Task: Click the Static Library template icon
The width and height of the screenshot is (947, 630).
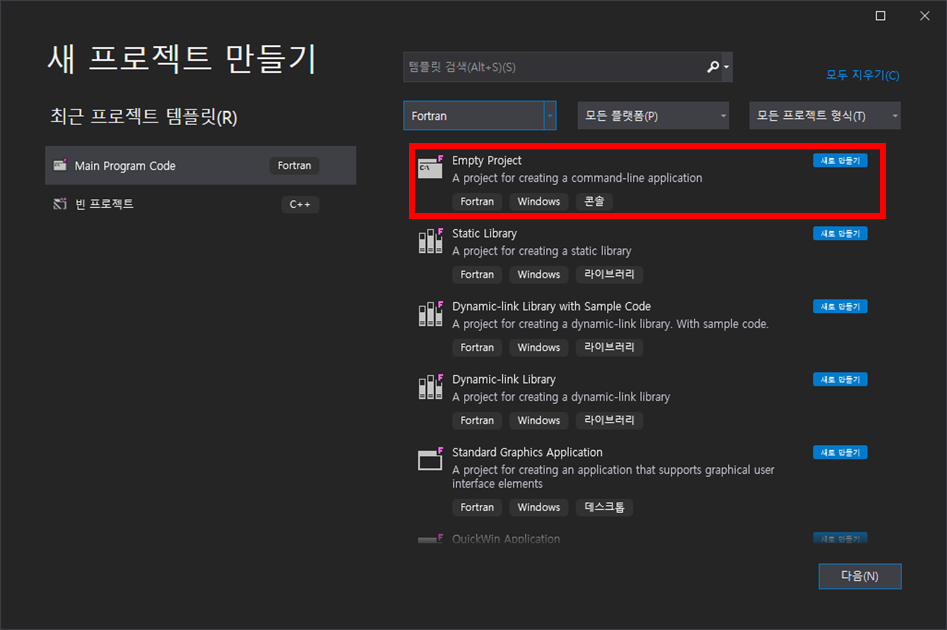Action: pyautogui.click(x=431, y=240)
